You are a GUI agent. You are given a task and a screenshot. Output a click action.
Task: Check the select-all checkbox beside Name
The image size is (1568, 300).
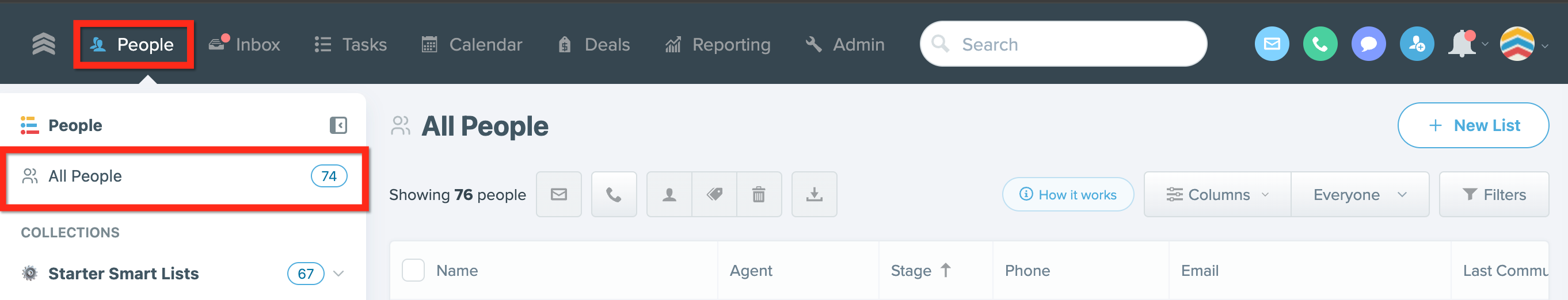coord(413,270)
